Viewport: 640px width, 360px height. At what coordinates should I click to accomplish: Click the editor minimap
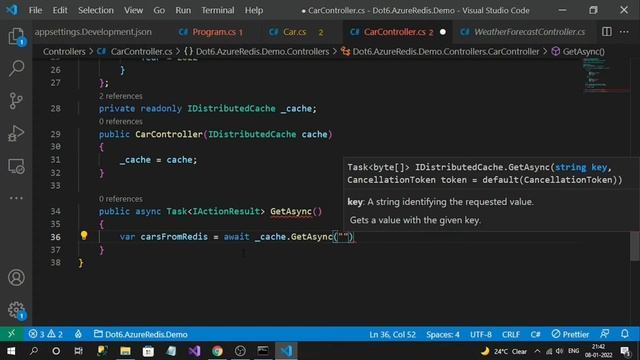(605, 76)
